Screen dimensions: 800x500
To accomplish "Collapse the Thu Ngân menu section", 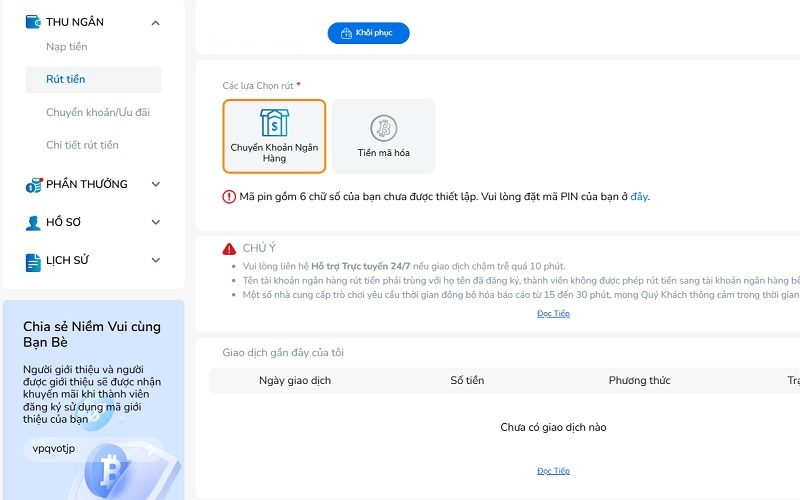I will (155, 22).
